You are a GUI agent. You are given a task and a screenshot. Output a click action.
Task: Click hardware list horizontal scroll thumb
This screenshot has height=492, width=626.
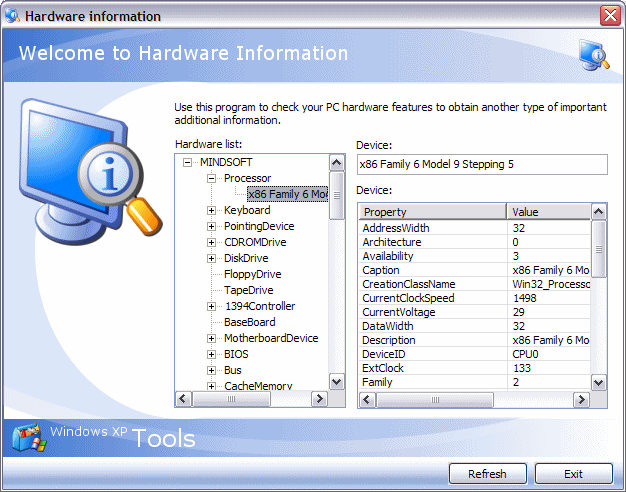coord(231,399)
